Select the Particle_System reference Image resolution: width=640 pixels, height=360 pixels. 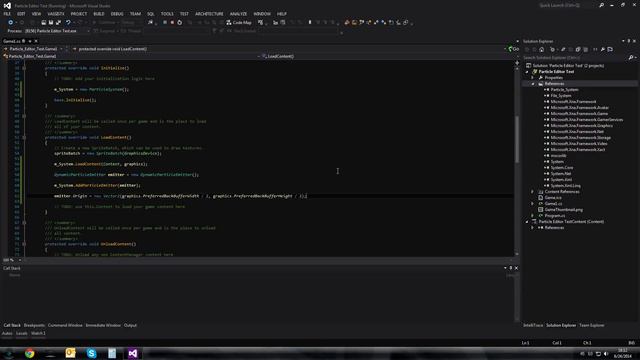coord(564,90)
